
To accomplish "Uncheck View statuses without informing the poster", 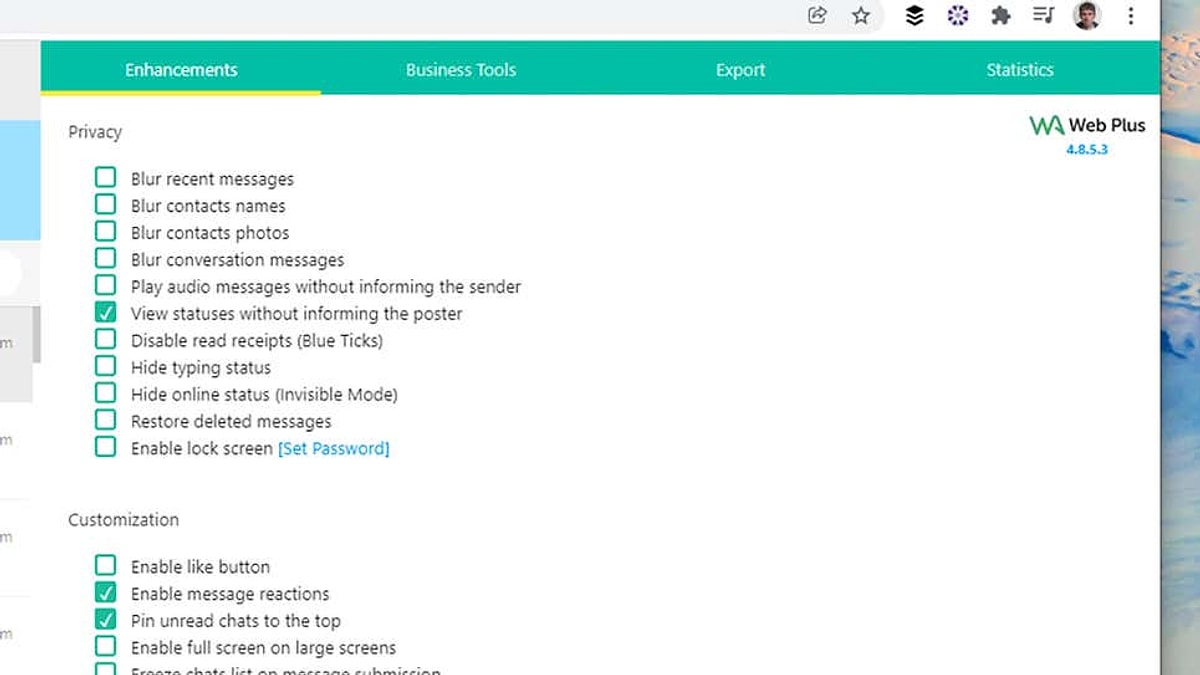I will pyautogui.click(x=105, y=313).
